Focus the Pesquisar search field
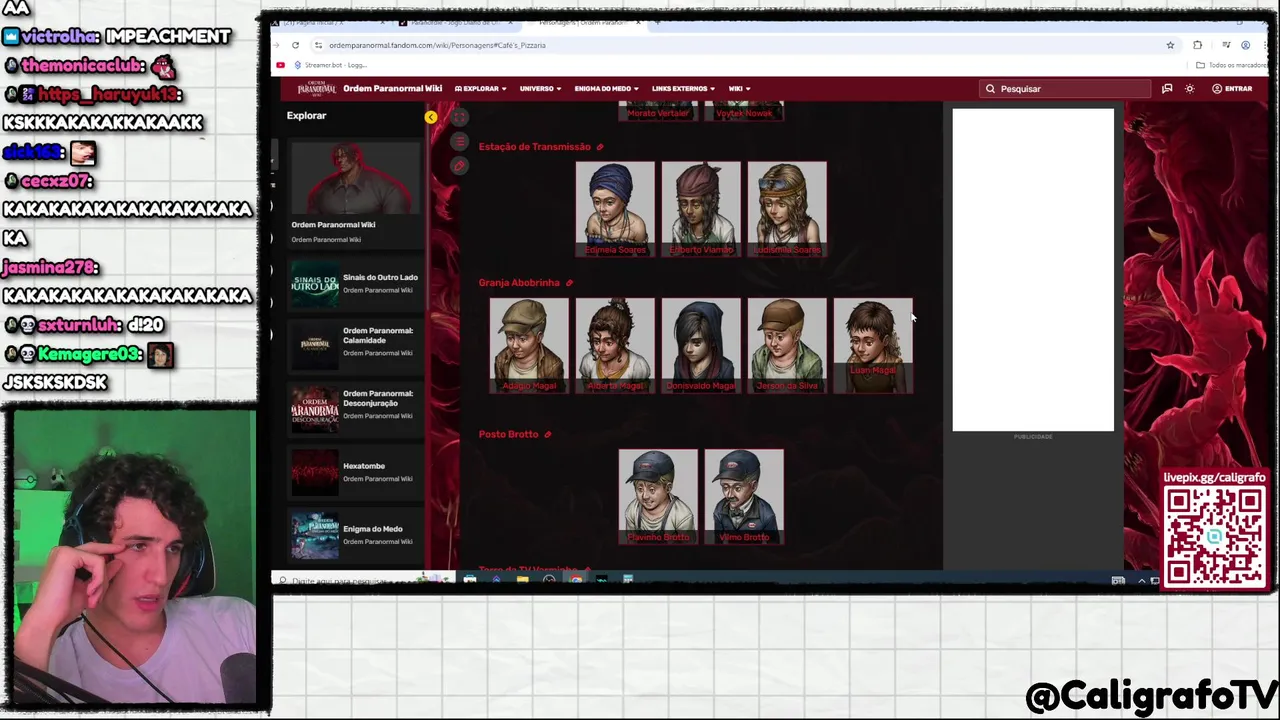This screenshot has width=1280, height=720. (x=1065, y=88)
